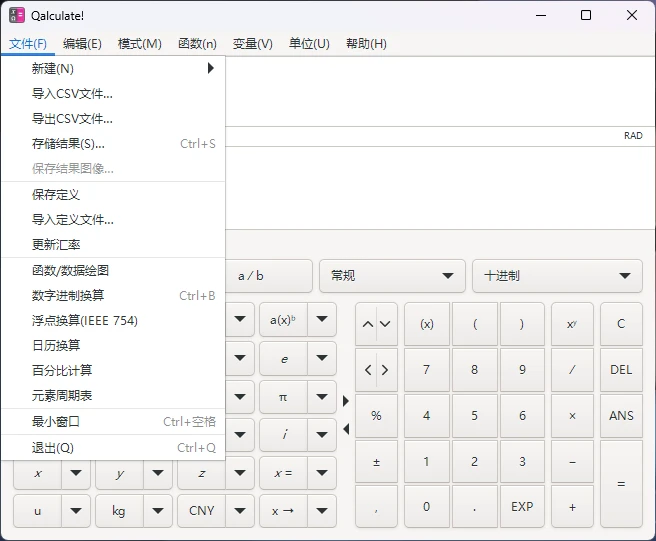Click the xʸ power key
This screenshot has height=541, width=656.
[x=572, y=324]
